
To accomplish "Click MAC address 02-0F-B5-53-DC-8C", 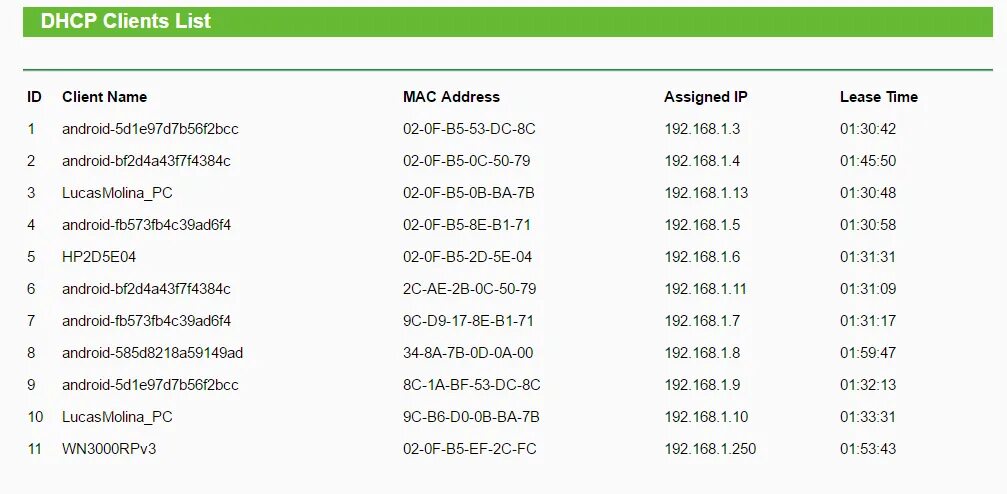I will click(469, 129).
